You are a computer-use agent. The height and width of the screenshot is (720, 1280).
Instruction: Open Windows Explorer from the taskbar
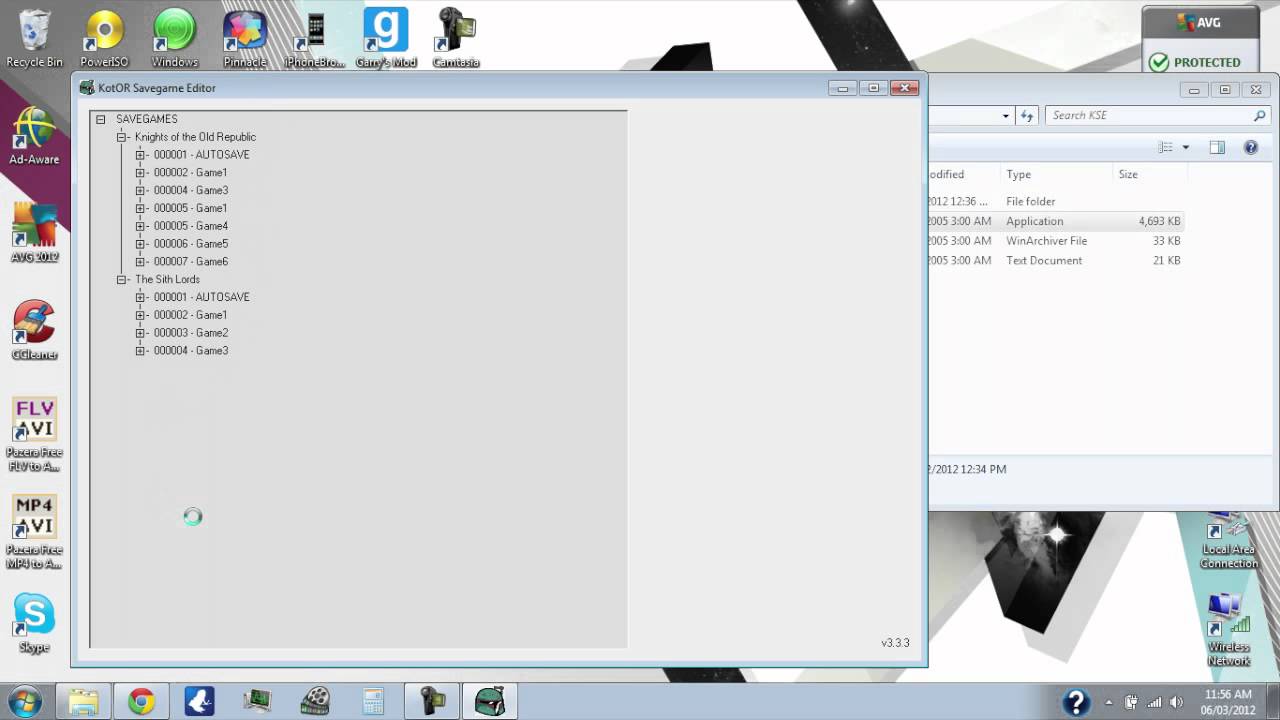83,702
